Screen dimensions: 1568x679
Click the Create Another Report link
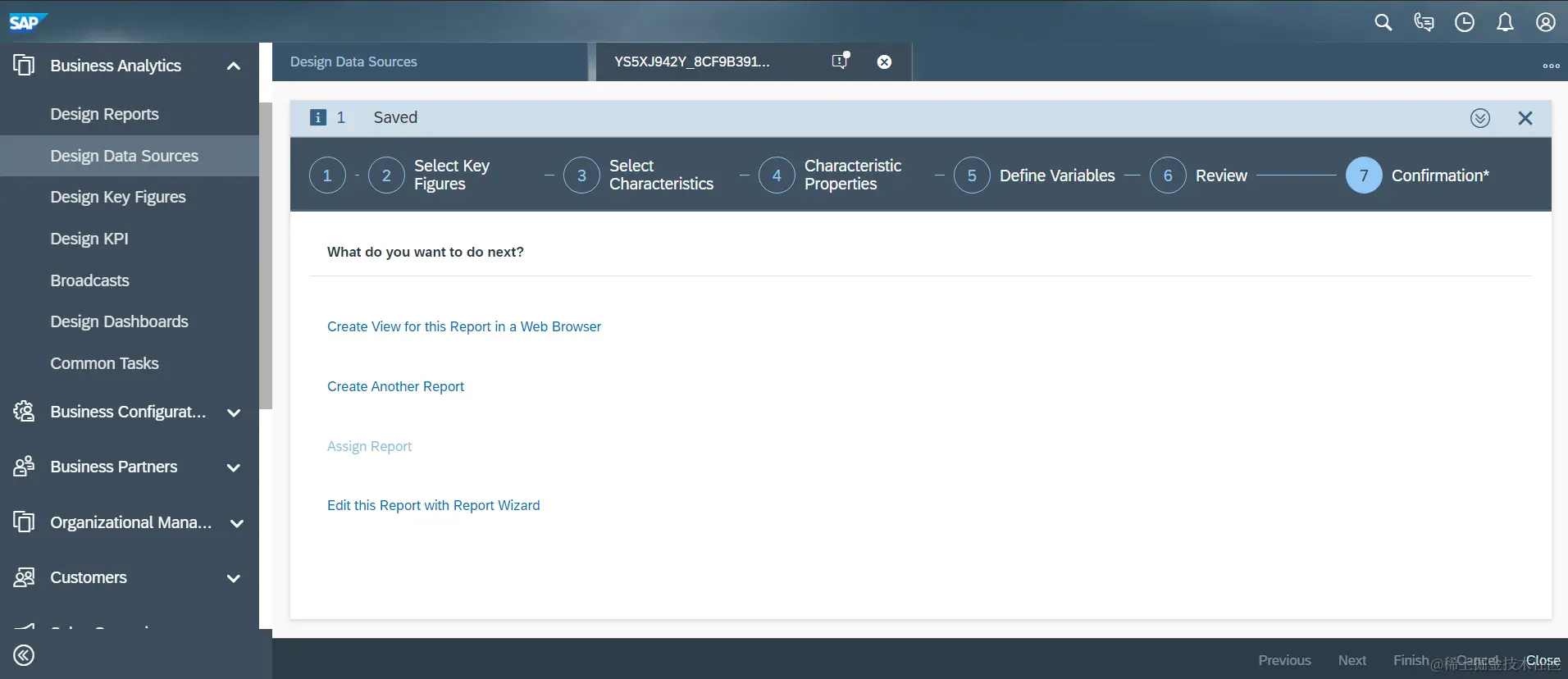click(x=395, y=386)
